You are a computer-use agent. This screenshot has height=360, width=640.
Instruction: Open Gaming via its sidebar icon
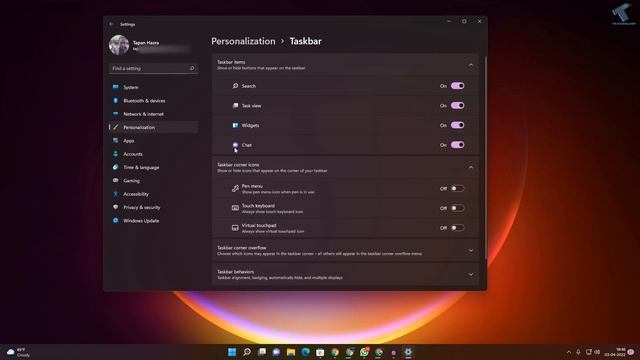[x=116, y=180]
